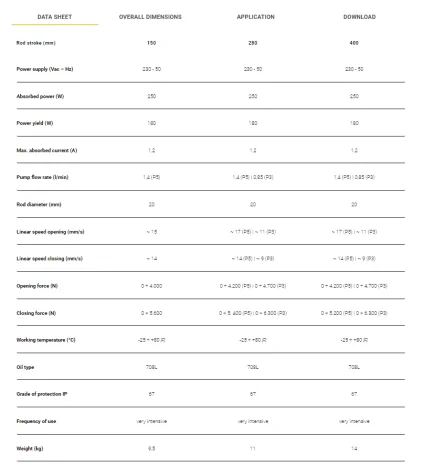Click the Linear speed closing row label
This screenshot has width=424, height=465.
(49, 258)
